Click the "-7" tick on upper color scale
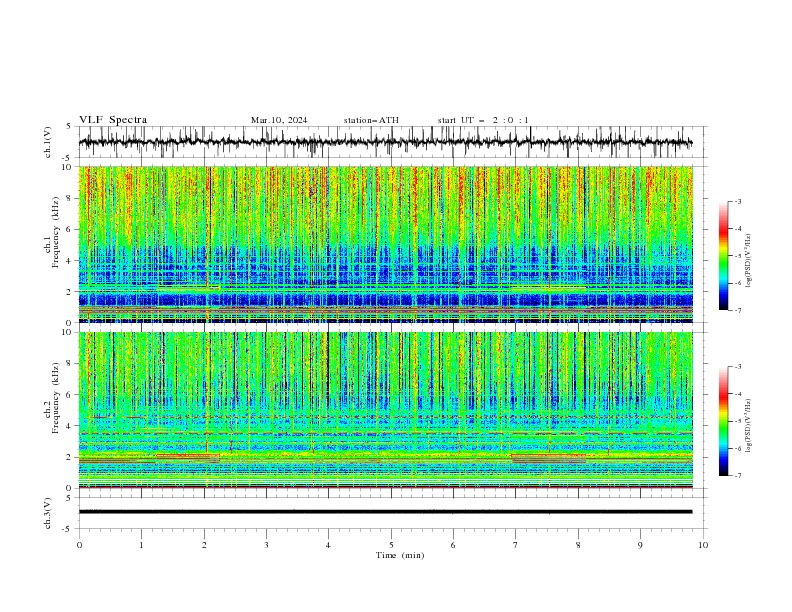The width and height of the screenshot is (792, 612). [738, 310]
